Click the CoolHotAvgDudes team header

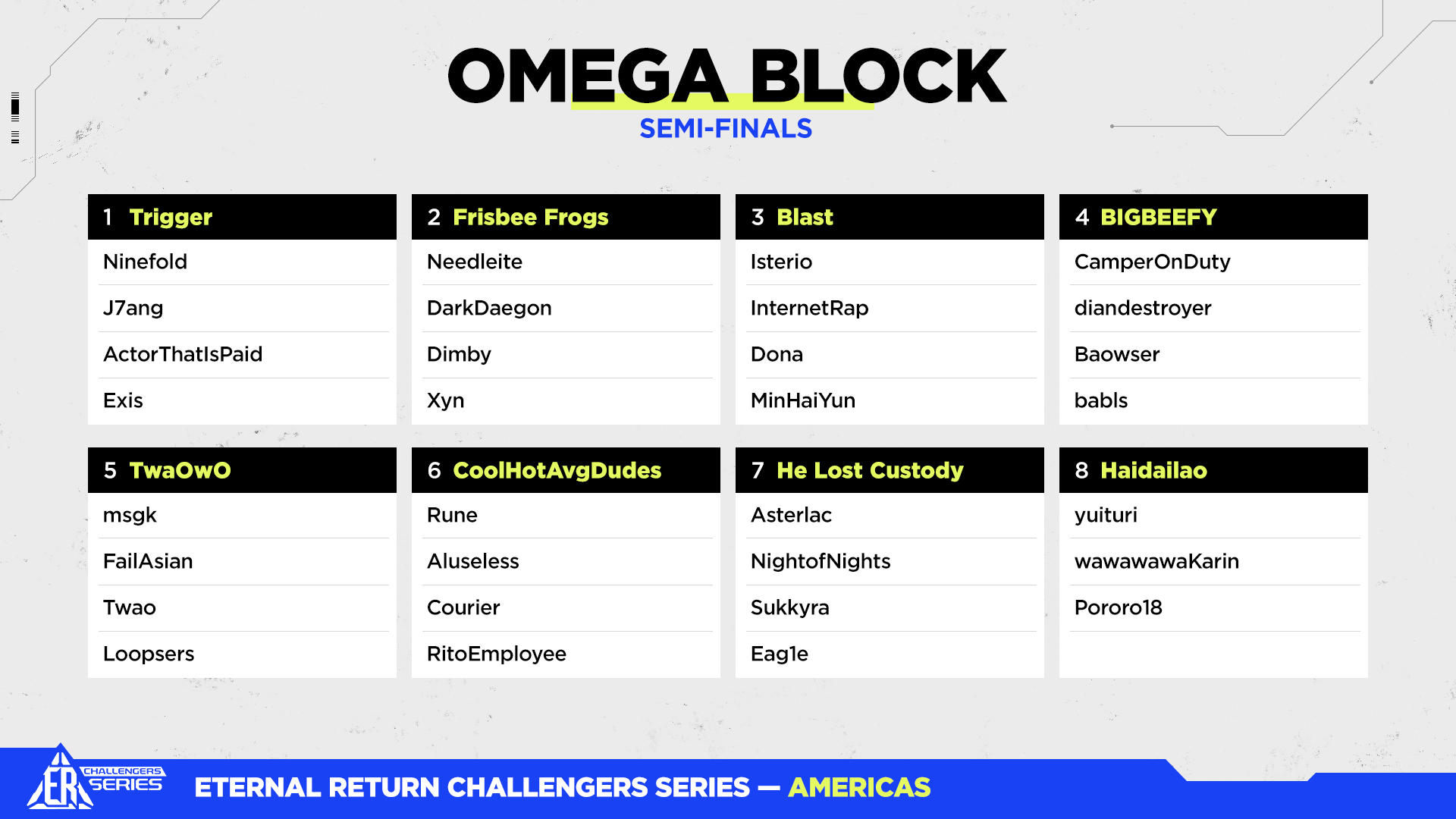tap(566, 470)
